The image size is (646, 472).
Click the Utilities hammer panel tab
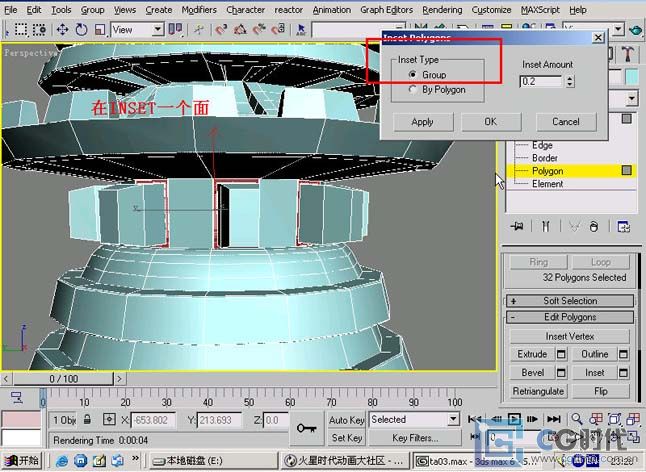pyautogui.click(x=627, y=54)
